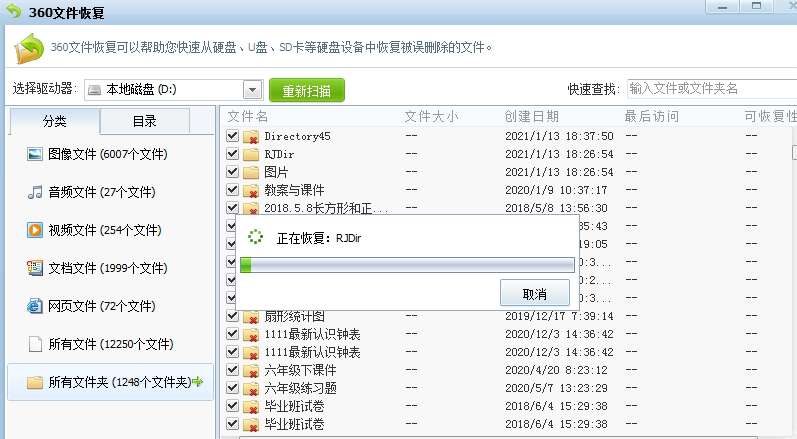
Task: Click the 重新扫描 rescan button
Action: (x=306, y=90)
